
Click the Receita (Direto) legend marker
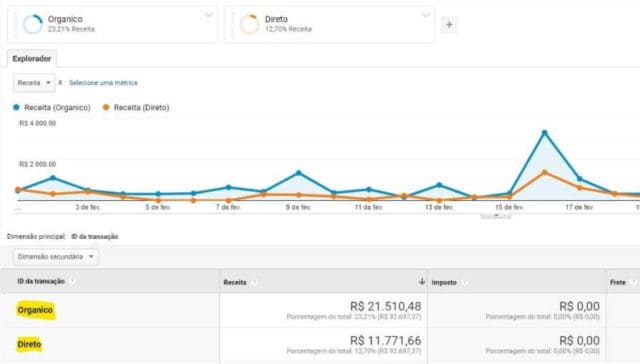[106, 107]
